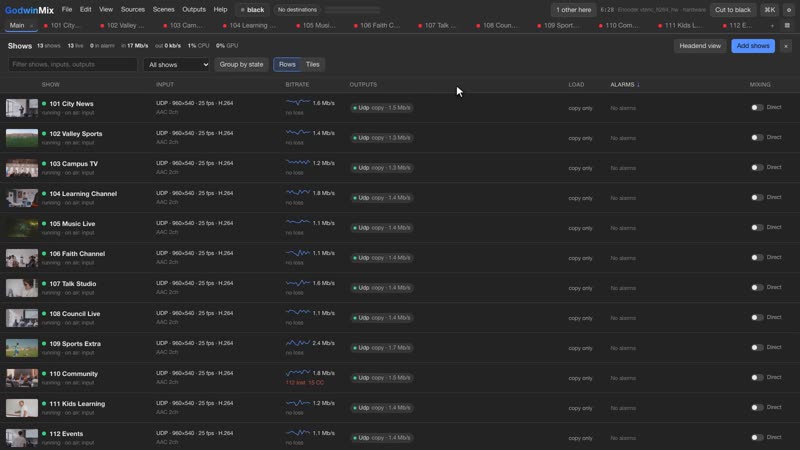Open 101 City News thumbnail preview
800x450 pixels.
click(x=22, y=108)
